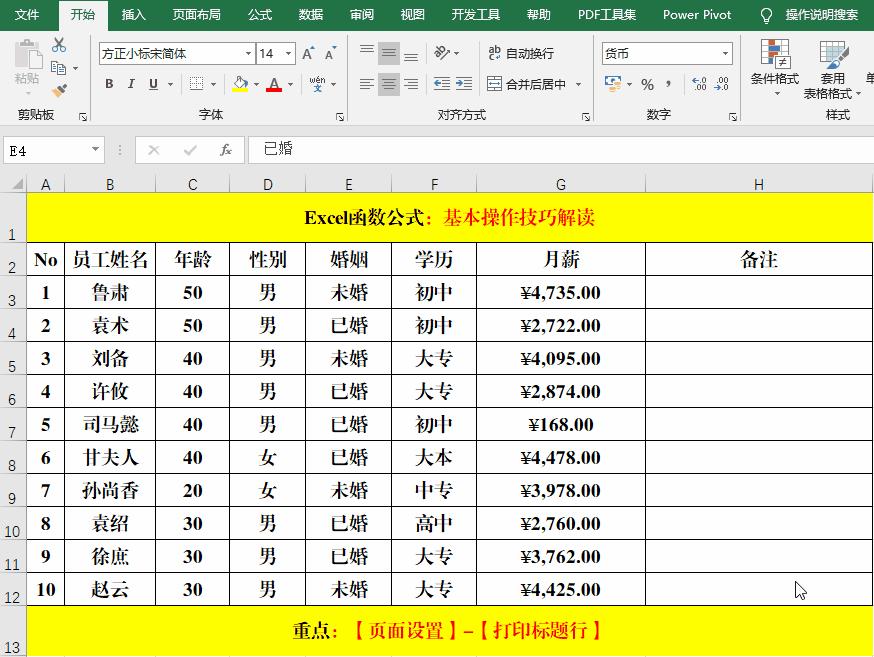Apply bold formatting with the B icon
The height and width of the screenshot is (657, 874).
pos(110,85)
